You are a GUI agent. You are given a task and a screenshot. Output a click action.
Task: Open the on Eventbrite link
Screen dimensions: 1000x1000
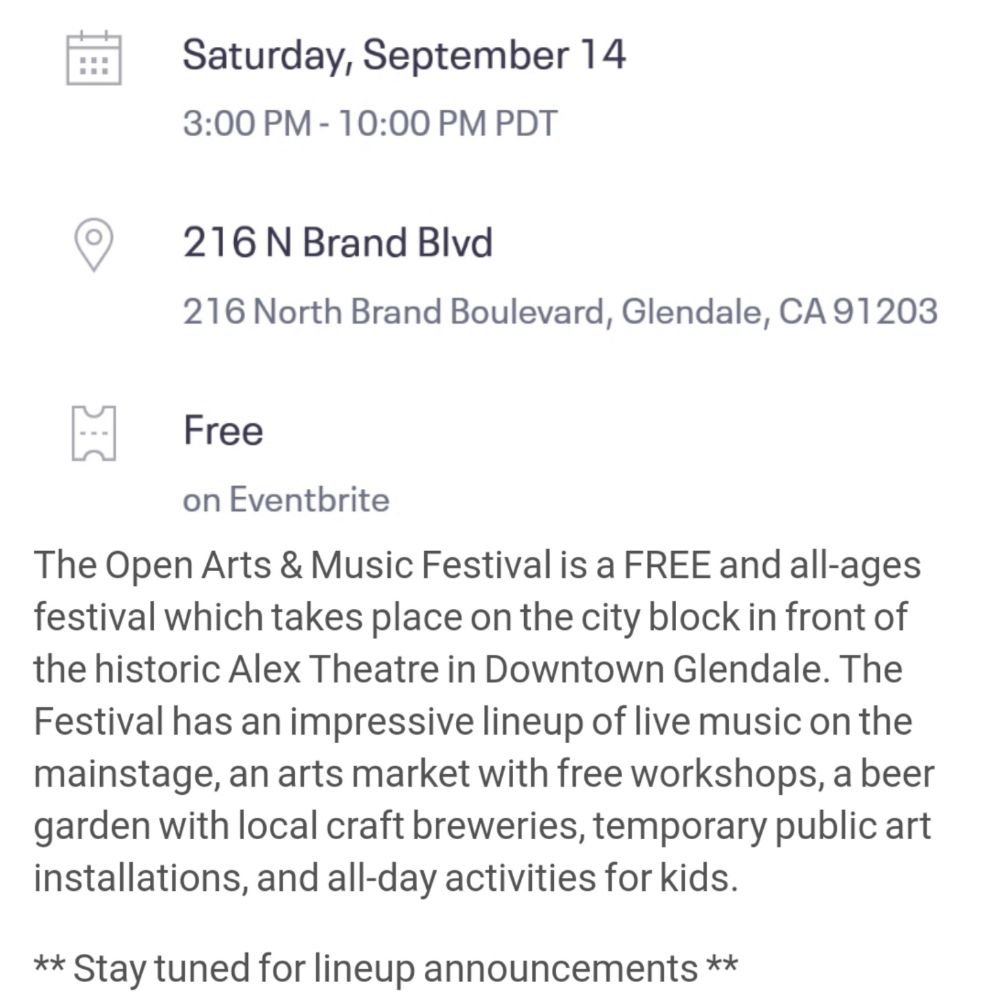[x=286, y=499]
